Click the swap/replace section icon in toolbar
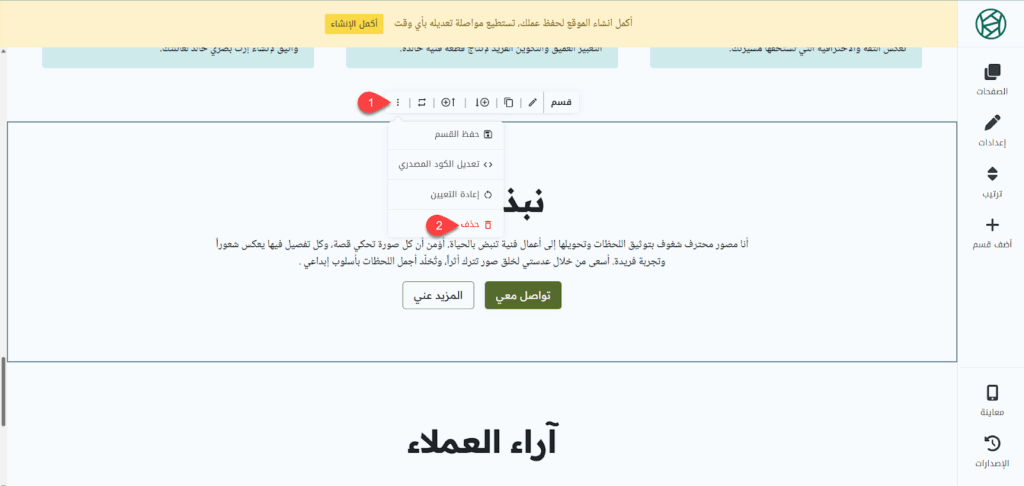This screenshot has width=1024, height=486. pos(422,102)
